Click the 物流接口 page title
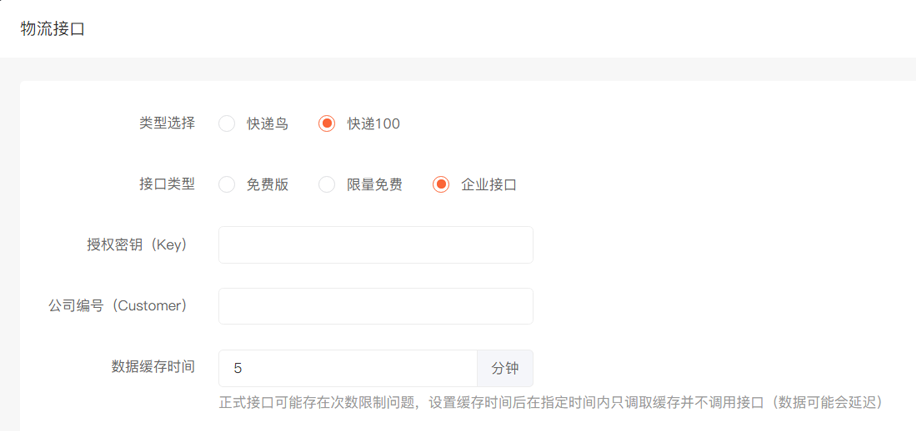This screenshot has height=431, width=916. click(53, 29)
